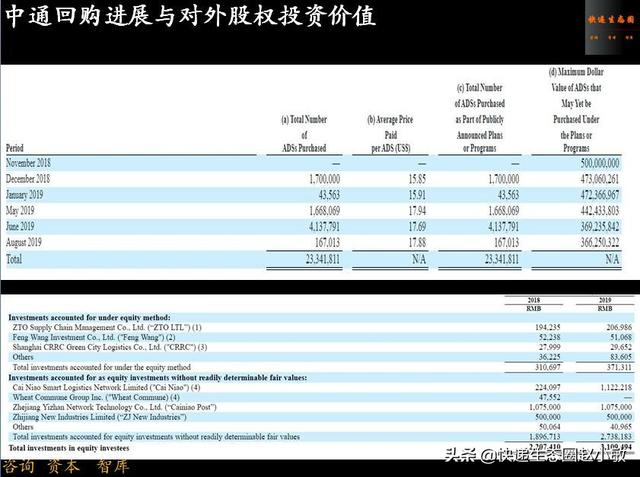Select the subtotal 371,311

619,367
